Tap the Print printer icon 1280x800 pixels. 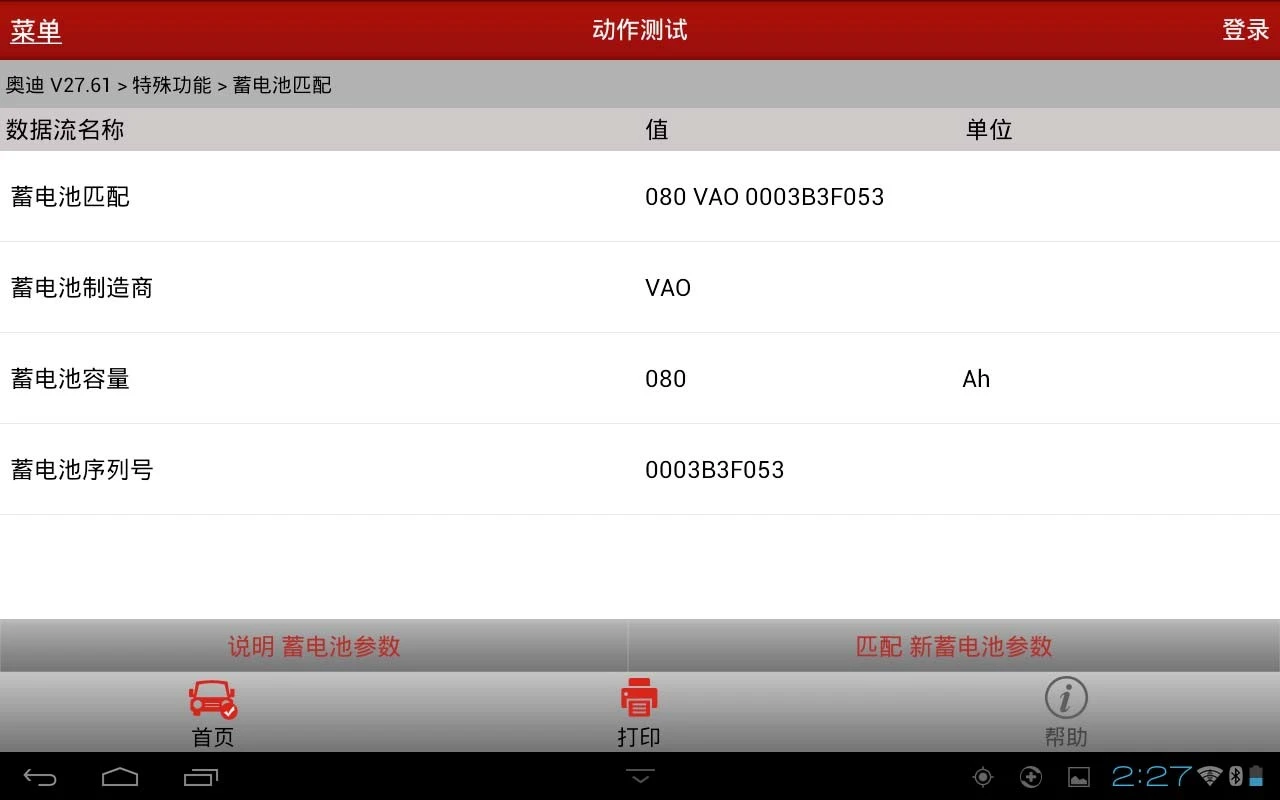pyautogui.click(x=639, y=698)
